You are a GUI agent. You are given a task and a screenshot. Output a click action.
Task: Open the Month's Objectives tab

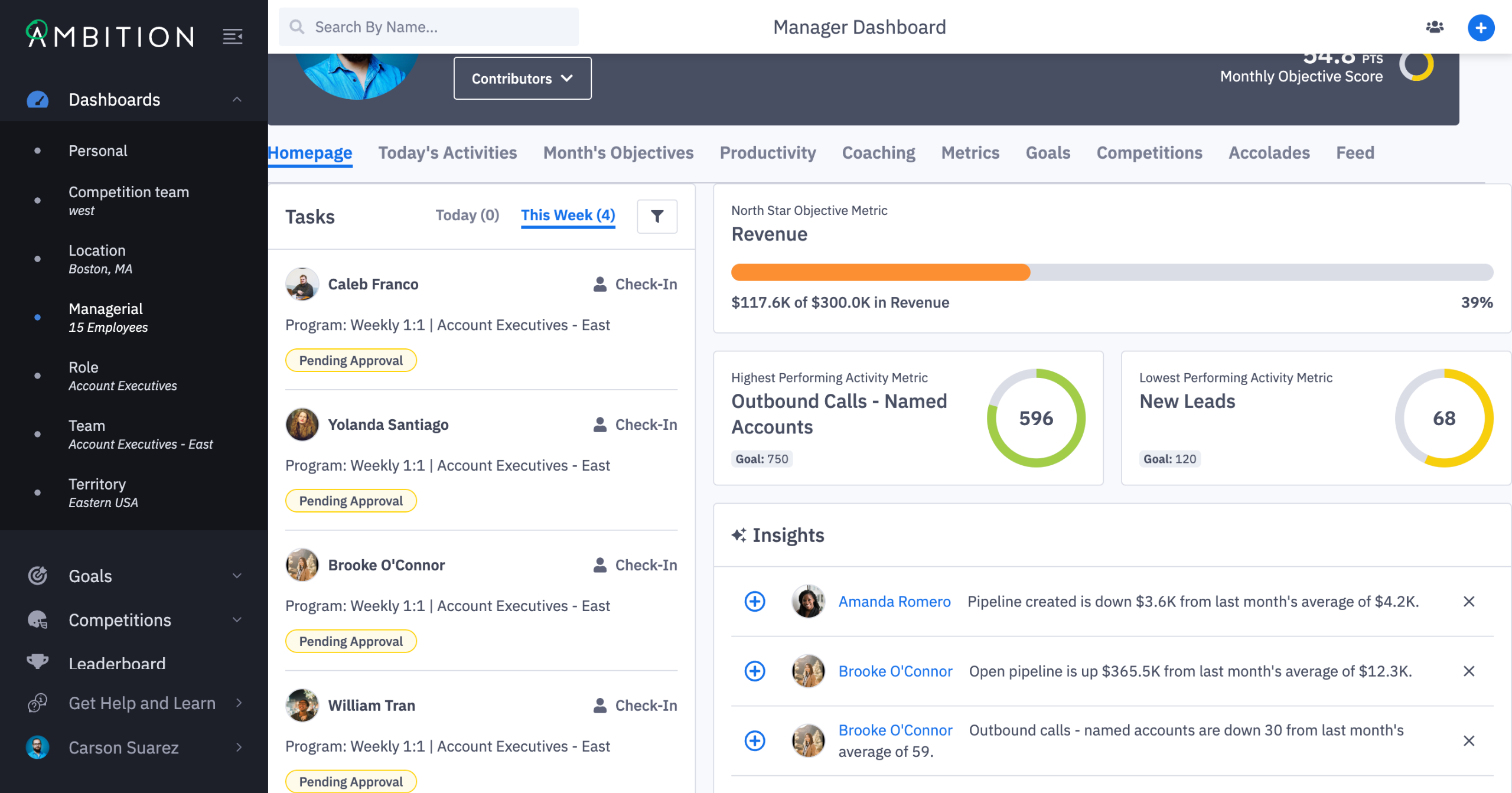point(618,153)
